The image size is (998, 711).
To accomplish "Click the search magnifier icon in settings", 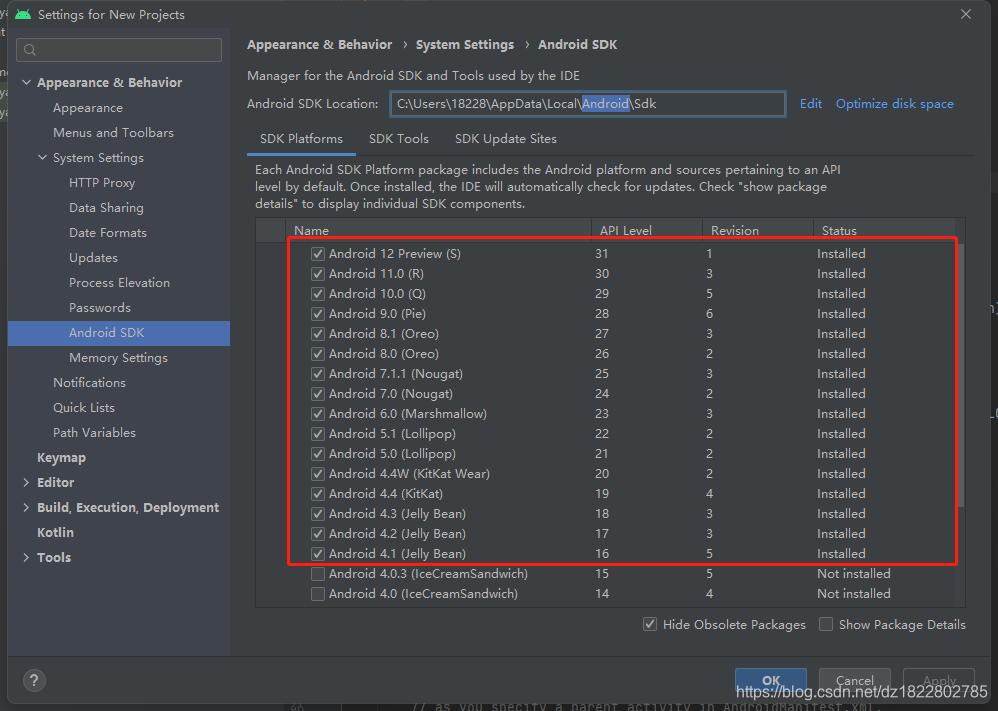I will click(30, 50).
